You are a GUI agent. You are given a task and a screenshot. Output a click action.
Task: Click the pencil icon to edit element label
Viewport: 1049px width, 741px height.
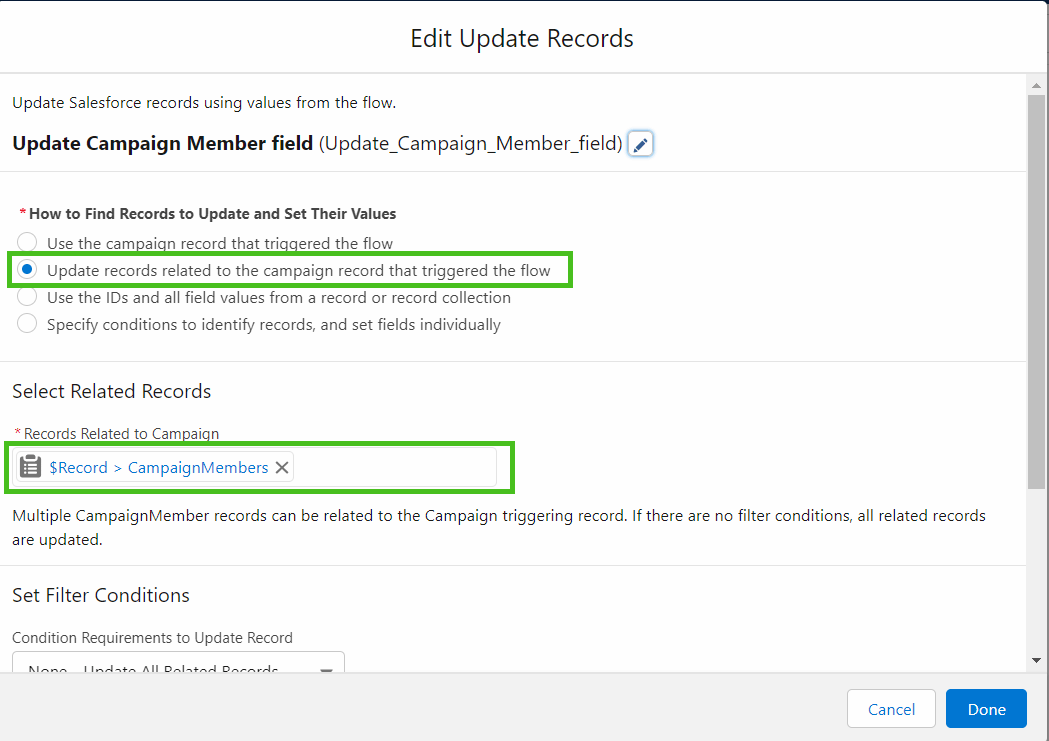[x=640, y=143]
